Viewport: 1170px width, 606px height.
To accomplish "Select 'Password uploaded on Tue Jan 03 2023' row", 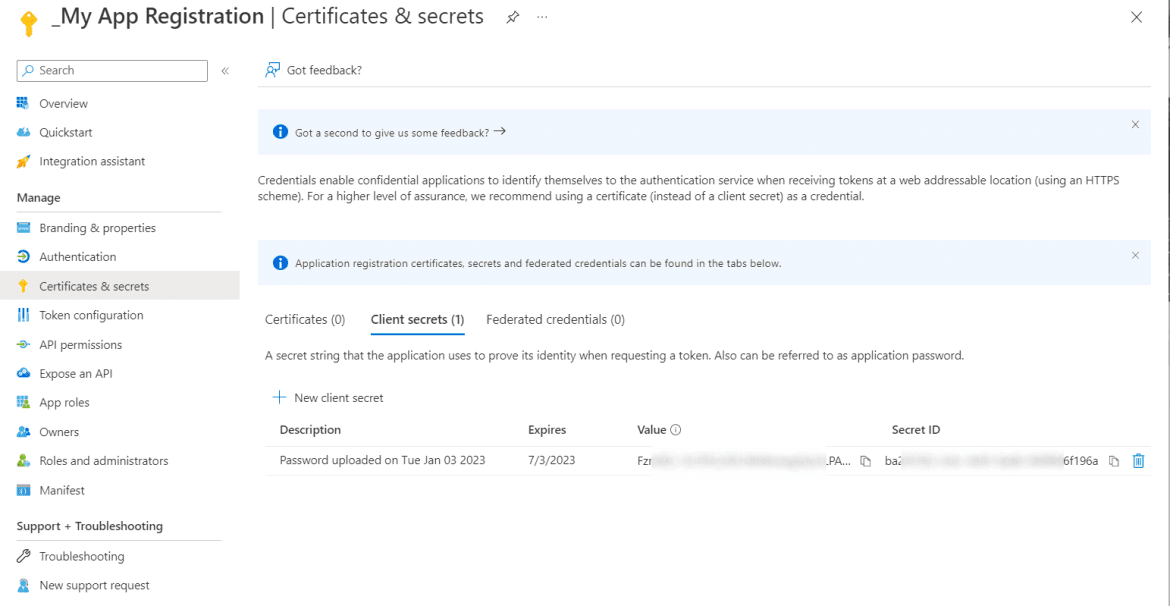I will 382,460.
